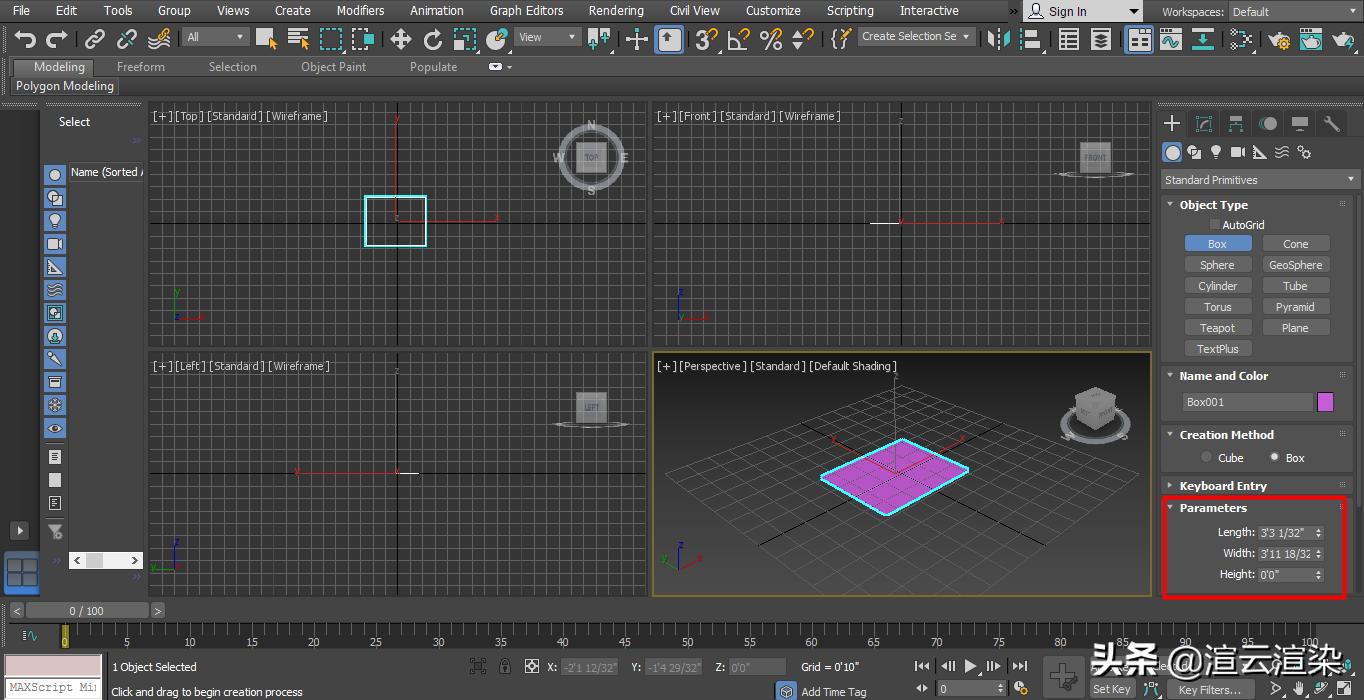Open the Modify panel in the command panel
The image size is (1364, 700).
1204,123
